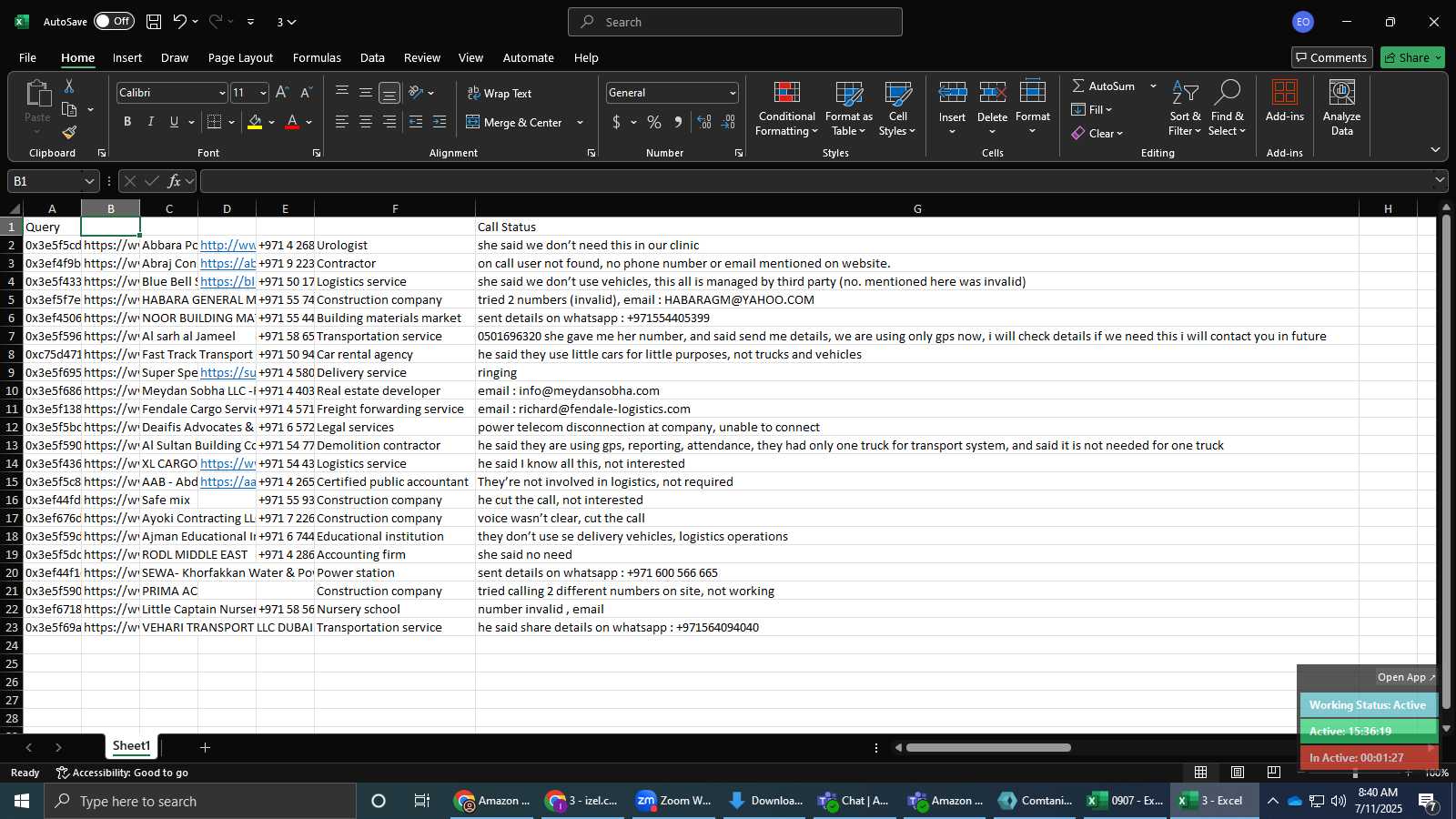
Task: Switch to the Insert tab
Action: point(127,57)
